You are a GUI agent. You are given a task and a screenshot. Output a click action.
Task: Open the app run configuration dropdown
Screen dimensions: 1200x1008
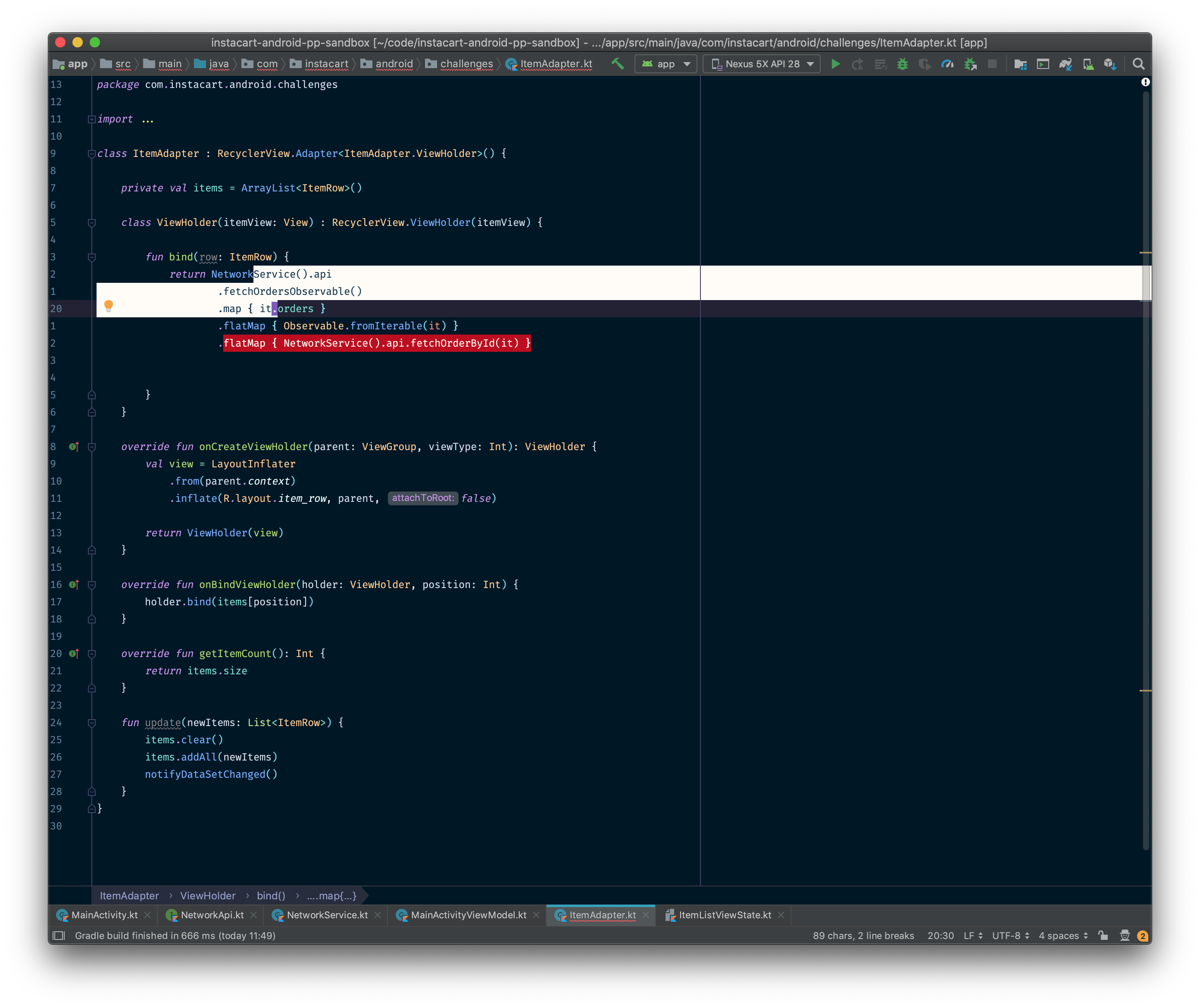click(666, 64)
